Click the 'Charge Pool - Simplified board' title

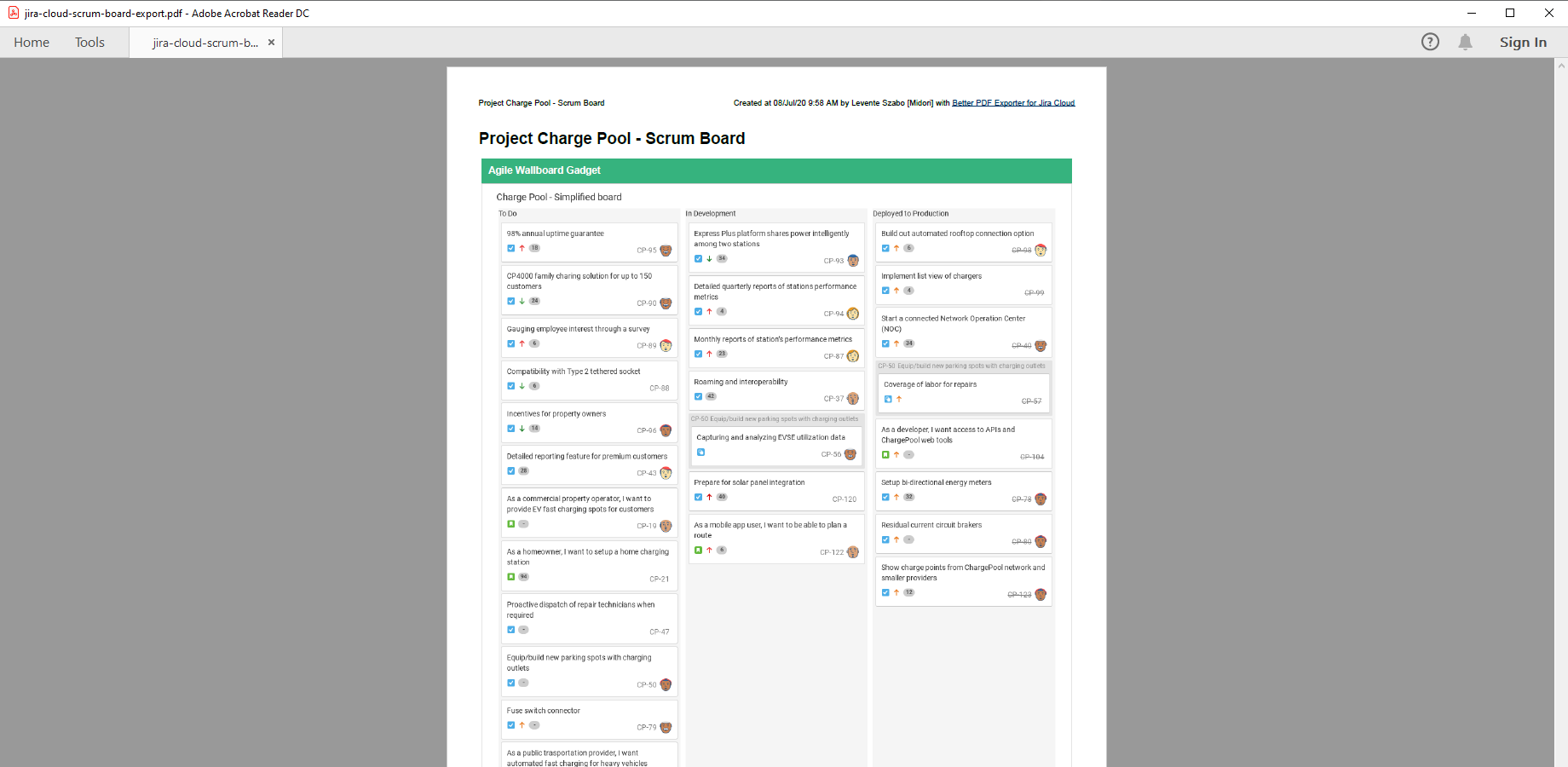[559, 197]
